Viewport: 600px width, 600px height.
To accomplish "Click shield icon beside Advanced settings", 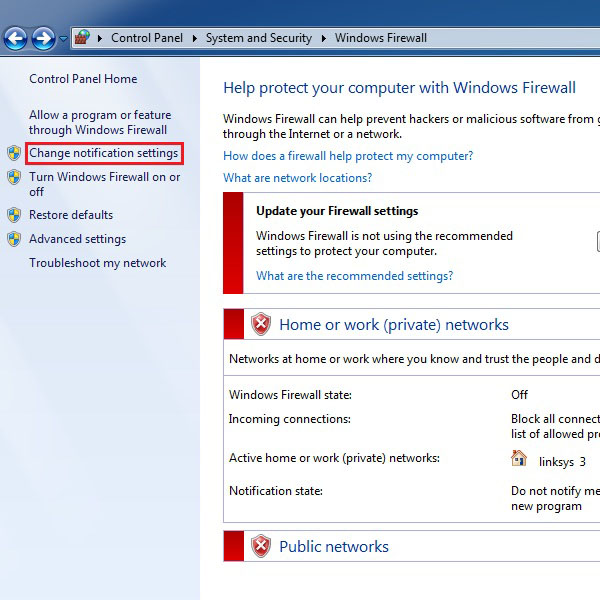I will click(x=14, y=239).
